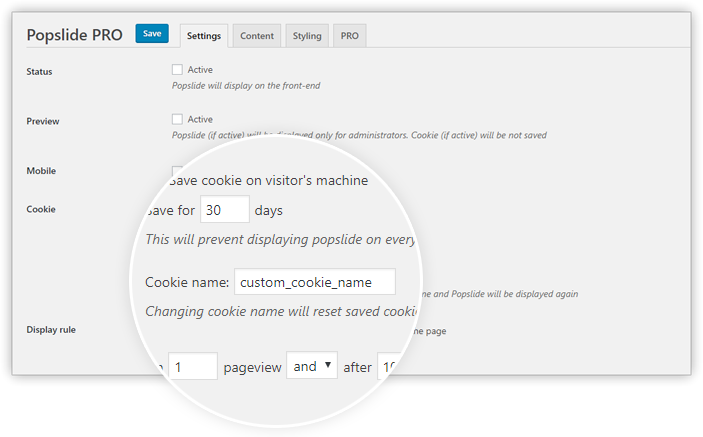
Task: Enable the Preview Active checkbox
Action: (x=178, y=119)
